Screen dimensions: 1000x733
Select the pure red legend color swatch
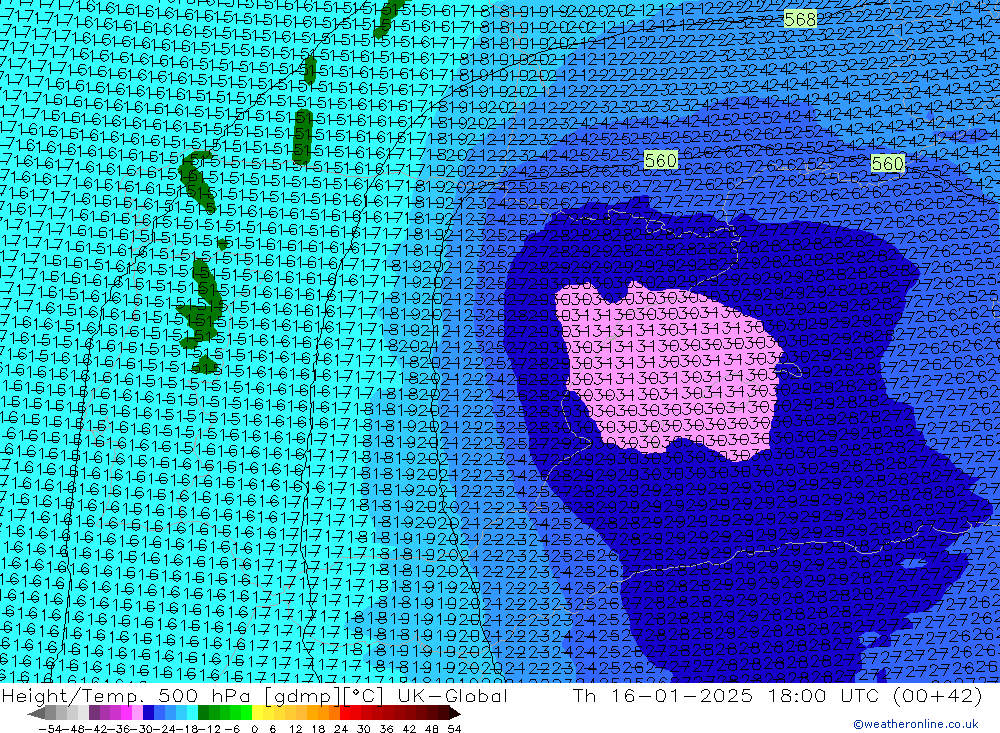pos(345,713)
